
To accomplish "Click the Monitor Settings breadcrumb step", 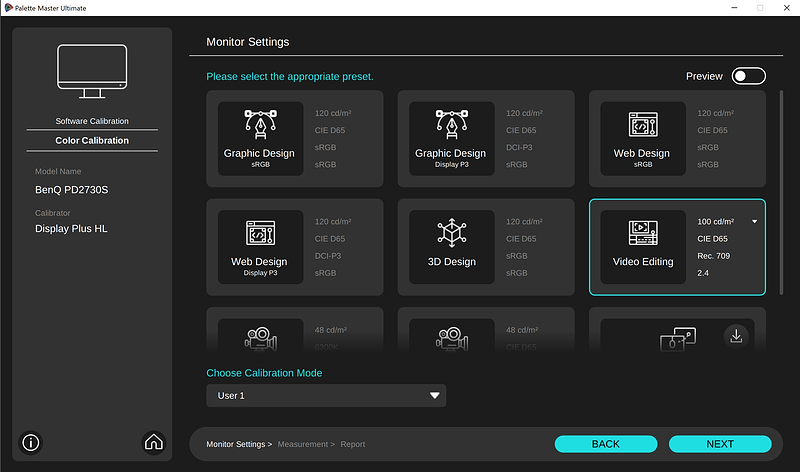I will coord(239,444).
